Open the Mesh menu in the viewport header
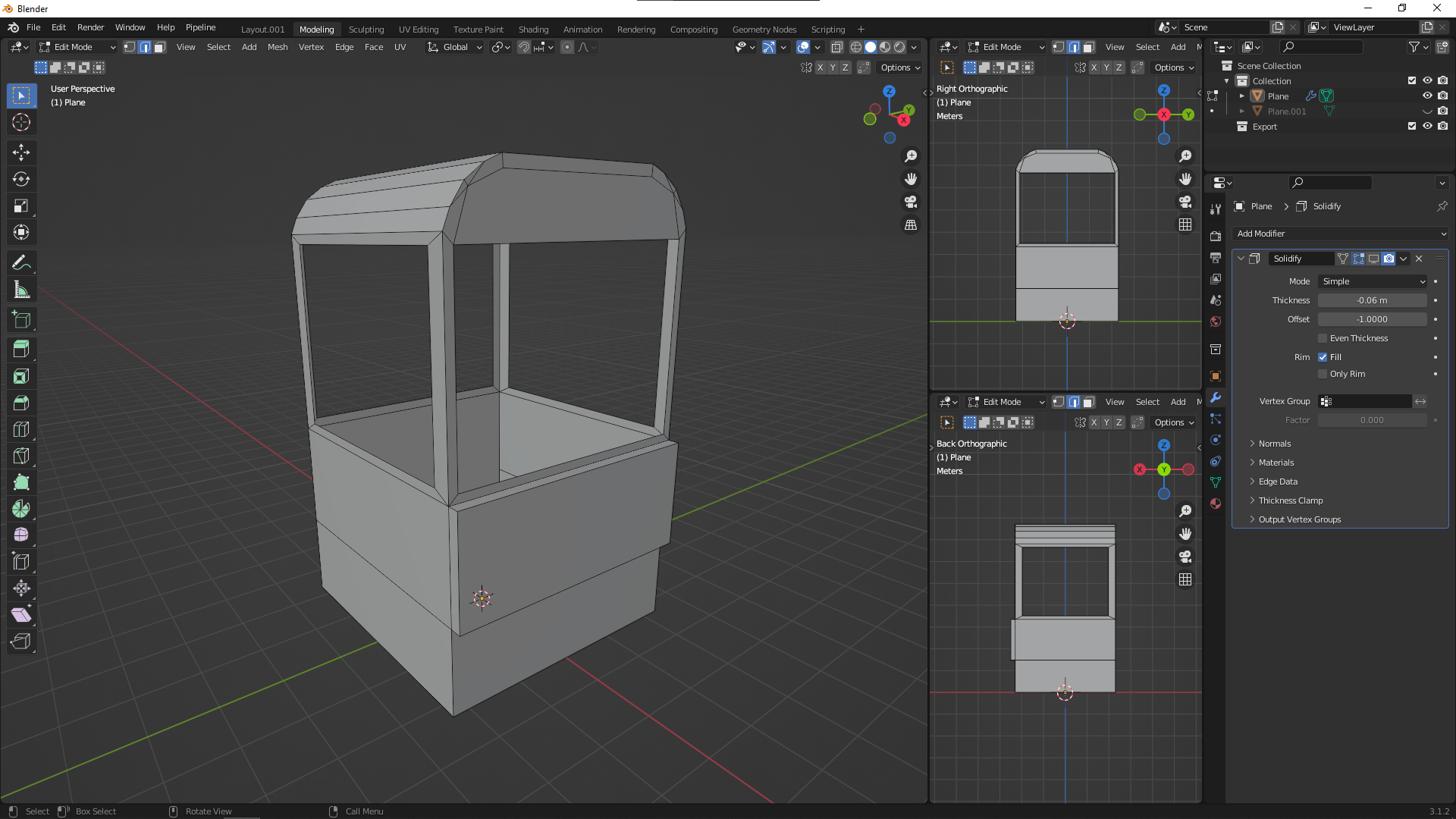This screenshot has width=1456, height=819. pos(278,47)
